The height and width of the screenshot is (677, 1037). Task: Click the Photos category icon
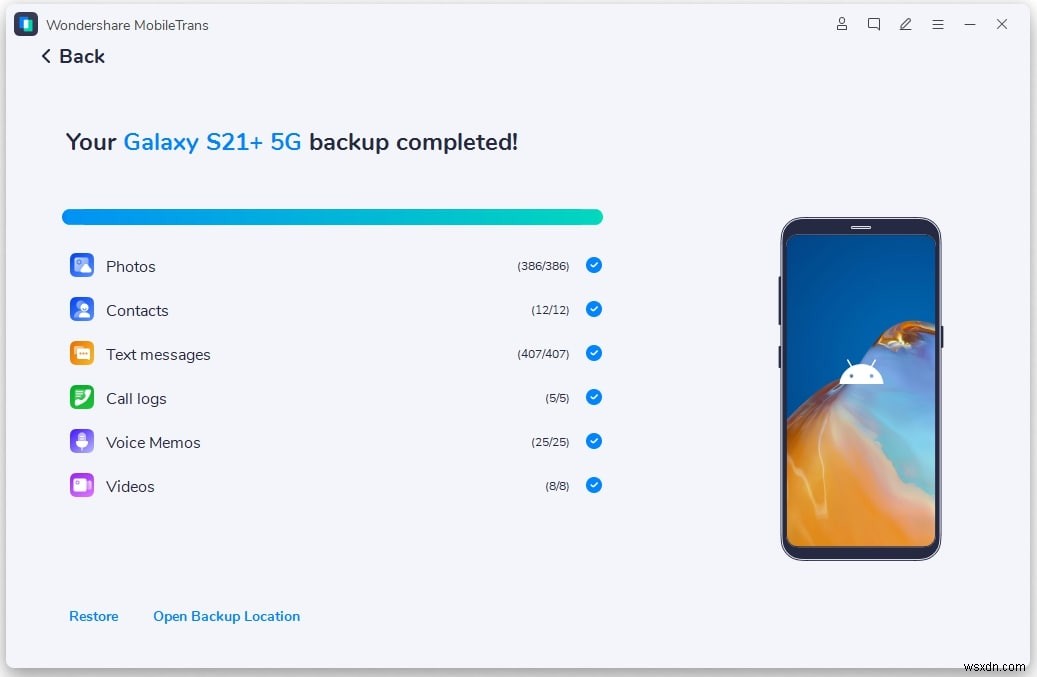click(x=81, y=265)
